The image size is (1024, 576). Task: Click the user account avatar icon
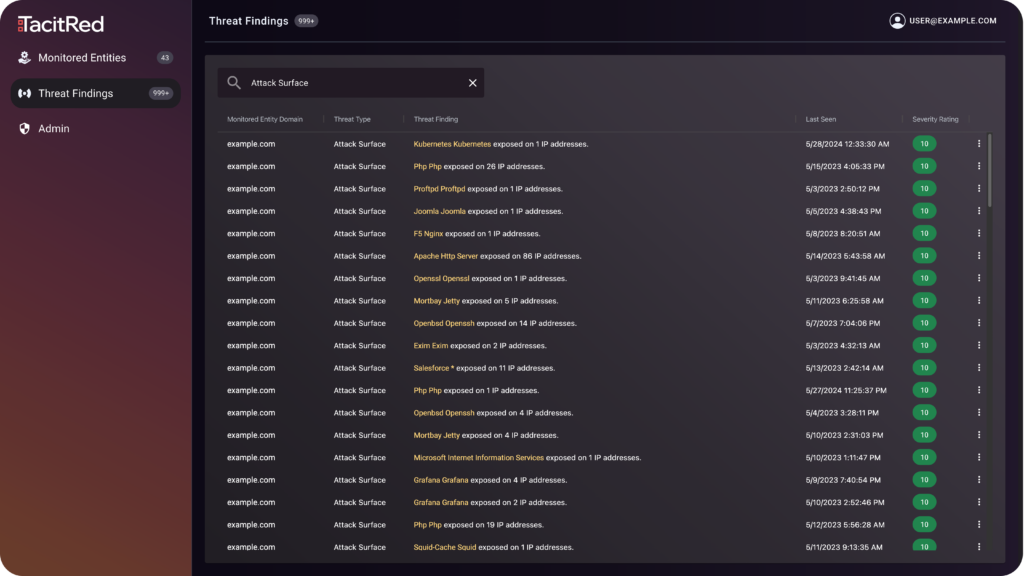[x=897, y=20]
